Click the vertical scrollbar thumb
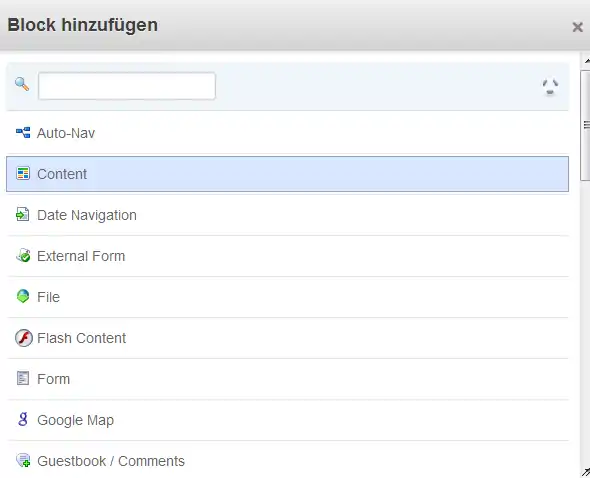Viewport: 590px width, 478px height. click(x=585, y=125)
